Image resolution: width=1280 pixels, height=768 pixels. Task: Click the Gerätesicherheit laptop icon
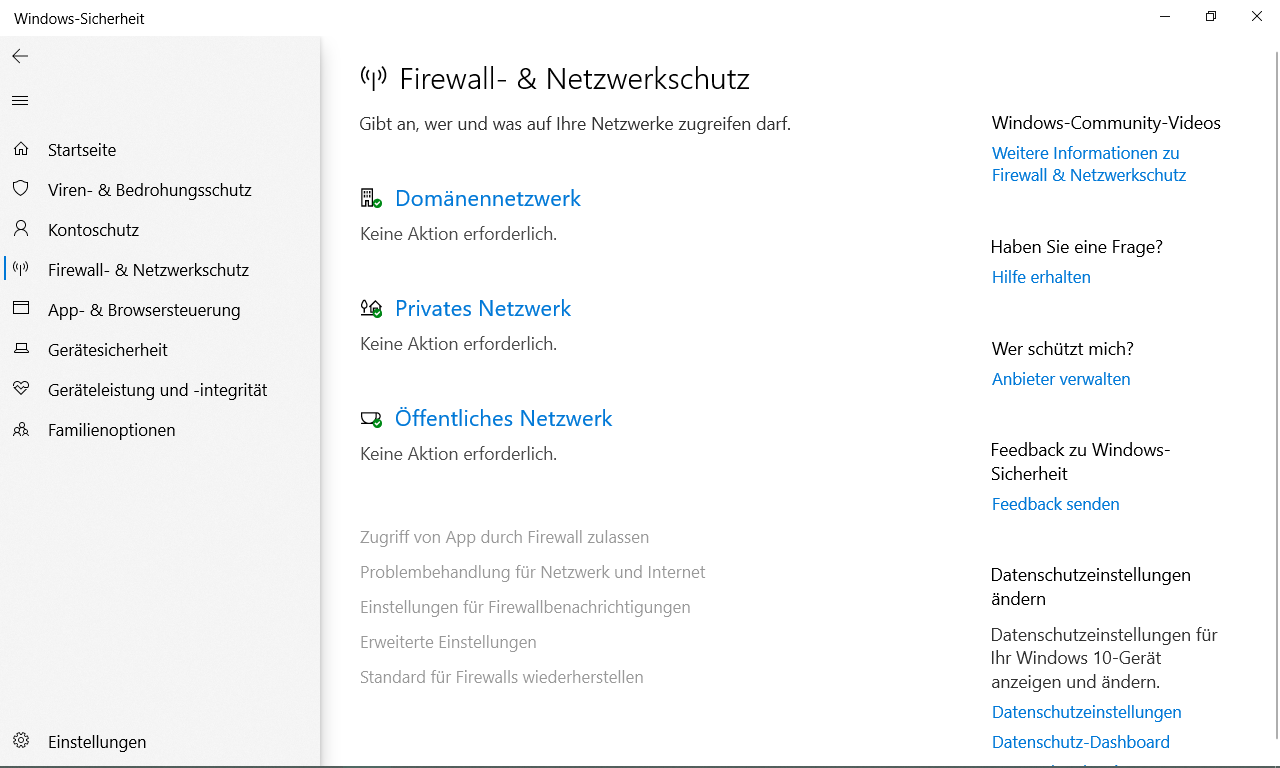pyautogui.click(x=20, y=350)
